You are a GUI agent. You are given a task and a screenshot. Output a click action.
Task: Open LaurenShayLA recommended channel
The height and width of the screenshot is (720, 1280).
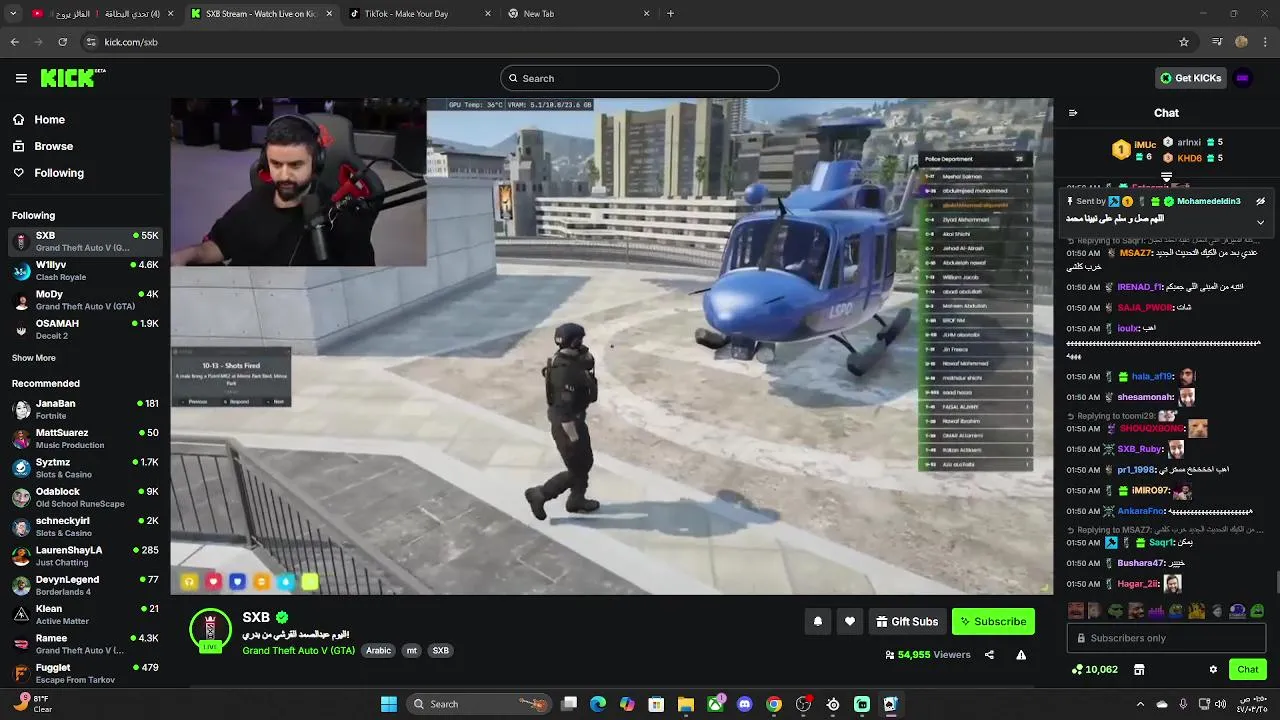85,556
